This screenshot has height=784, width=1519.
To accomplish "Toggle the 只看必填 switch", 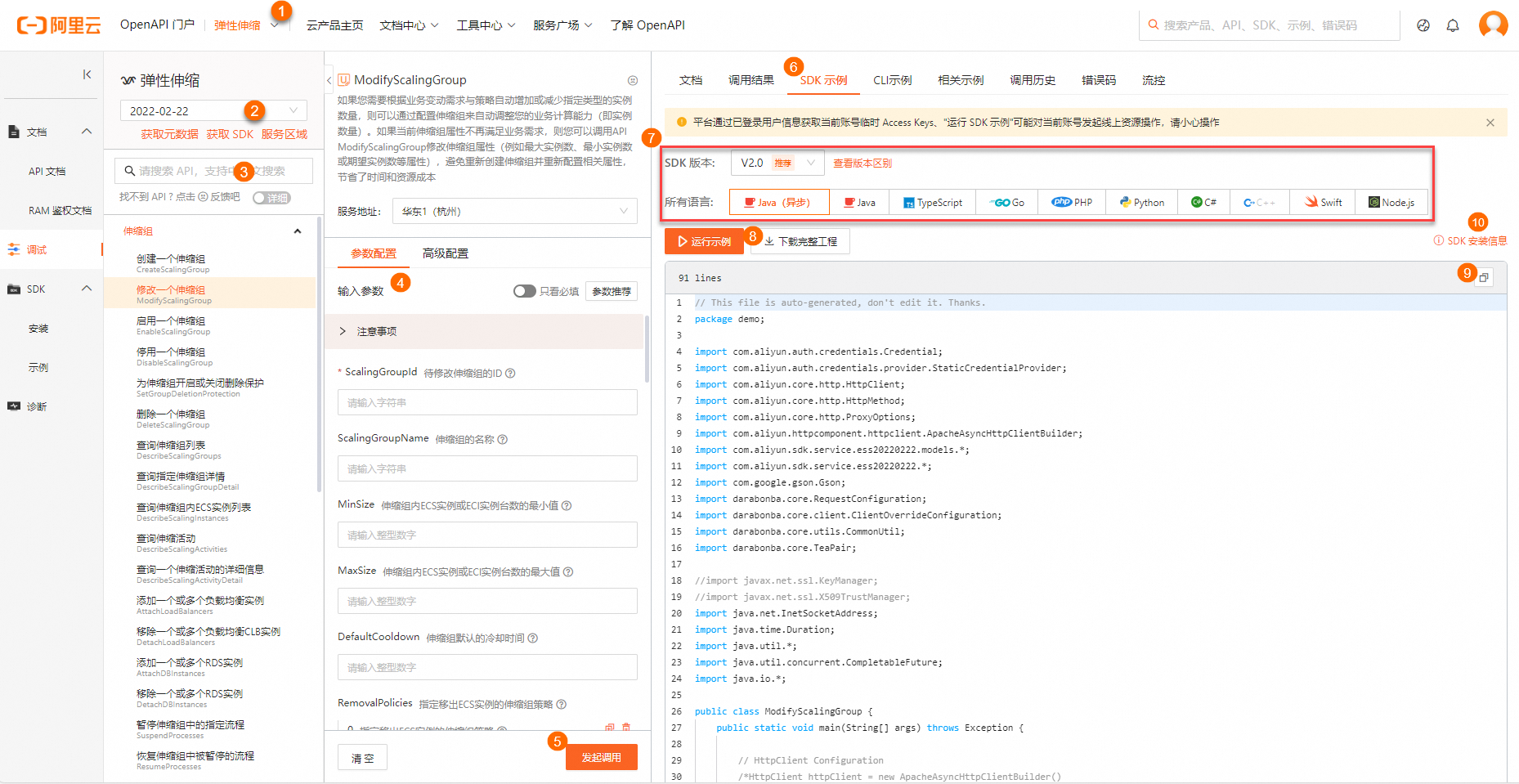I will (x=524, y=291).
